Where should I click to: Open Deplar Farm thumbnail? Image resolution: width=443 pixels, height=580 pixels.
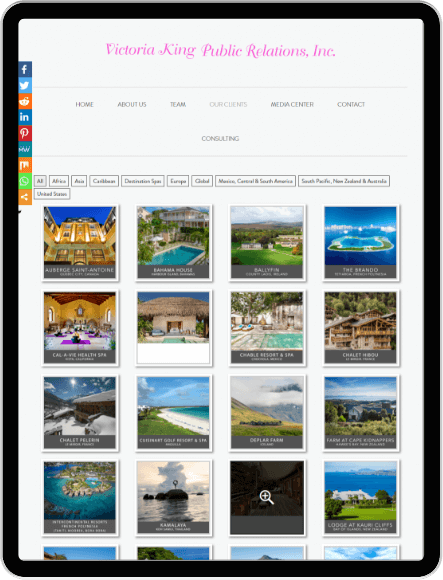click(267, 413)
